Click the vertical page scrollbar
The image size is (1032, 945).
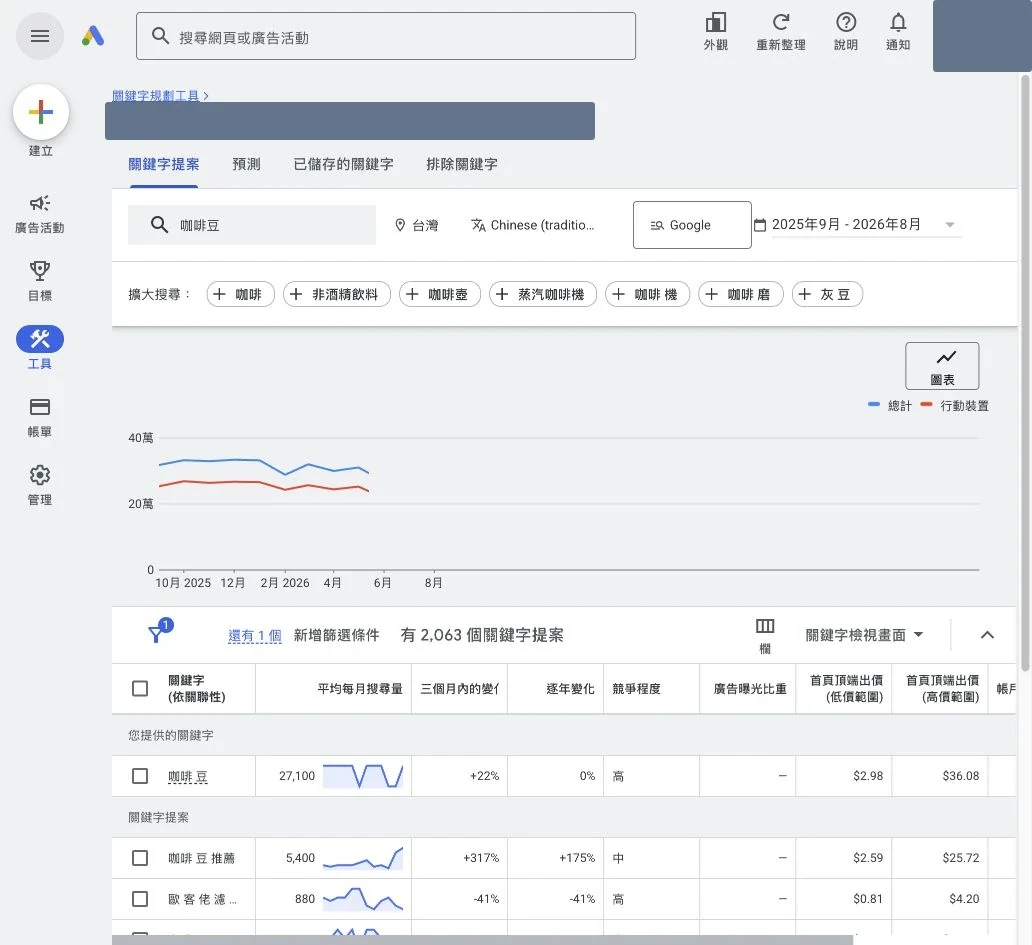coord(1025,372)
